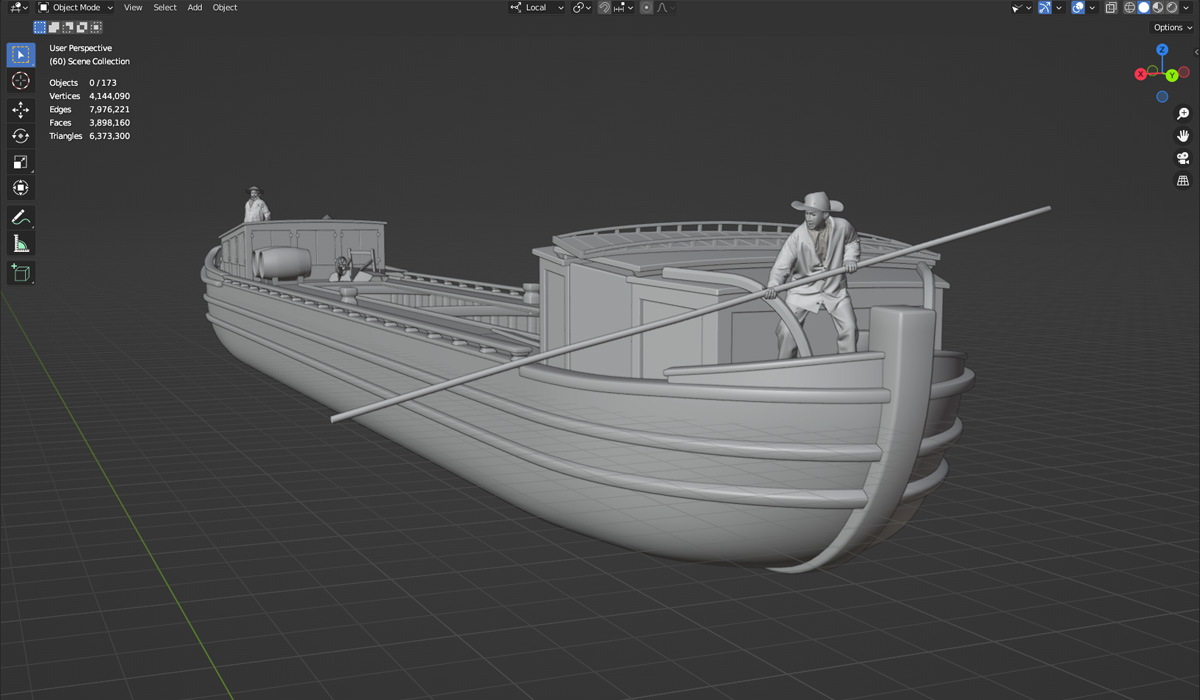Click the Edges value "7,976,221"
Viewport: 1200px width, 700px height.
point(110,109)
